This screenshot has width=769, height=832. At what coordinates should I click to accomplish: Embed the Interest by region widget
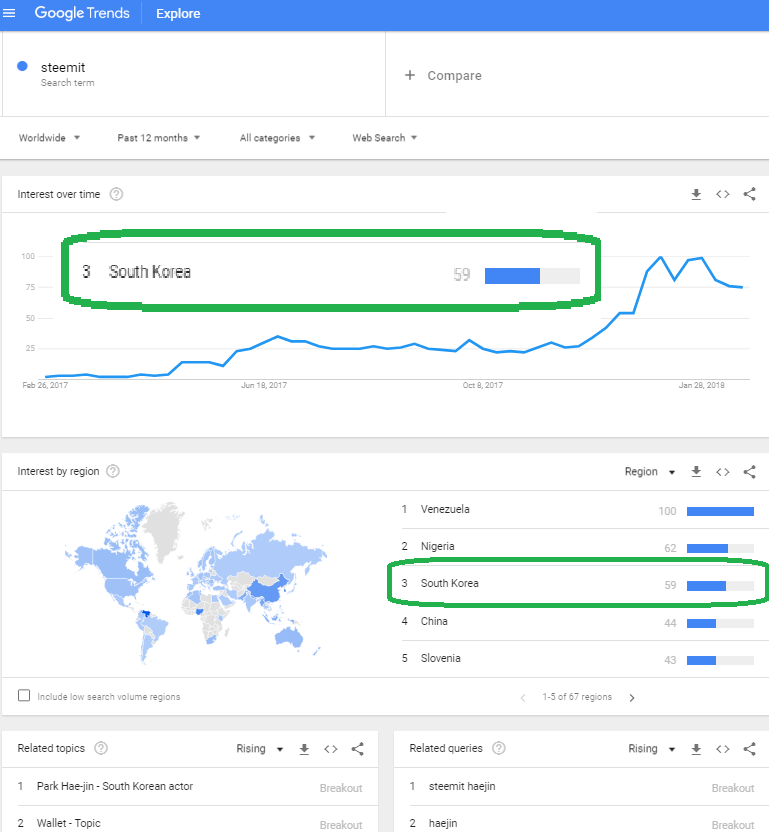tap(723, 472)
